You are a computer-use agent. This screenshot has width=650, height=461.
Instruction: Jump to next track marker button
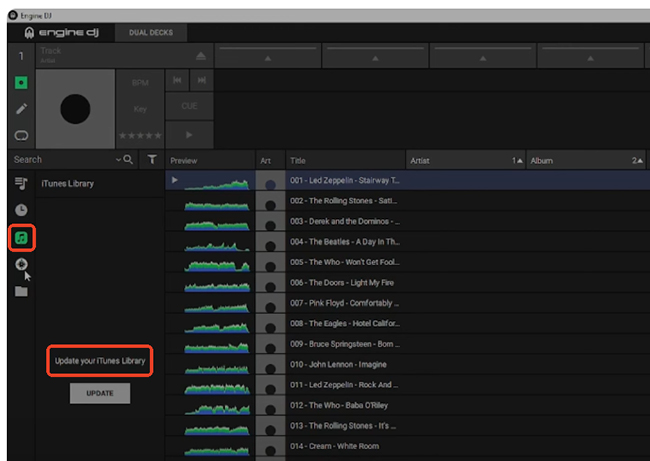[x=202, y=80]
